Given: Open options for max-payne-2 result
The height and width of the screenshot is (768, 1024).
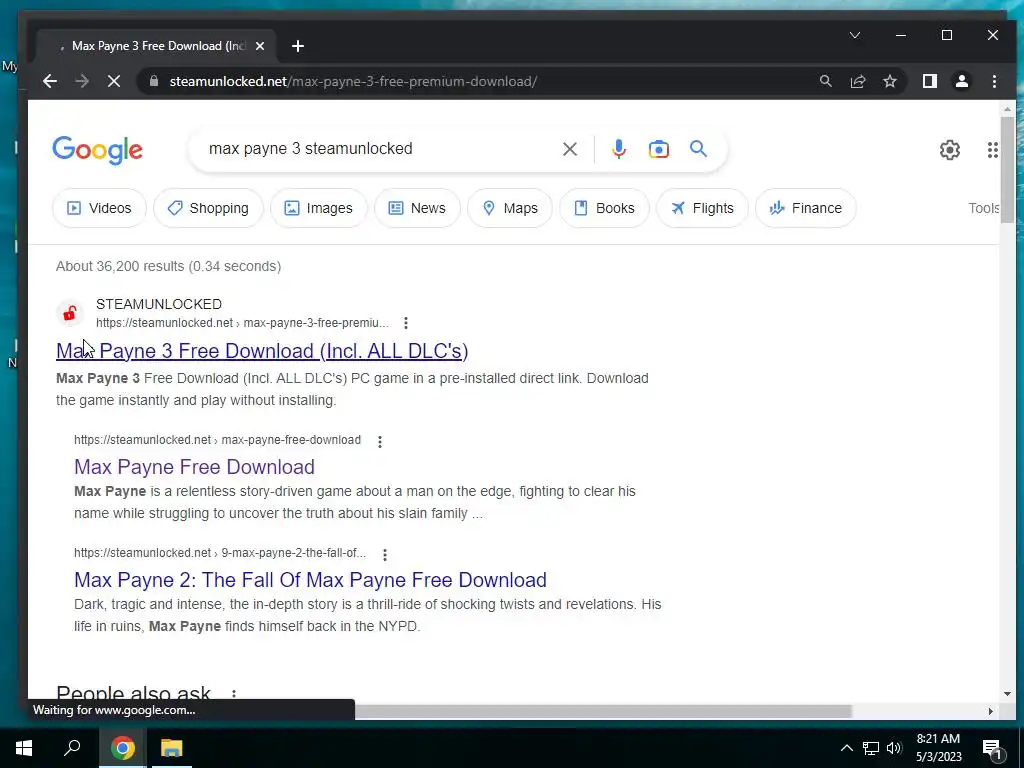Looking at the screenshot, I should pyautogui.click(x=385, y=554).
